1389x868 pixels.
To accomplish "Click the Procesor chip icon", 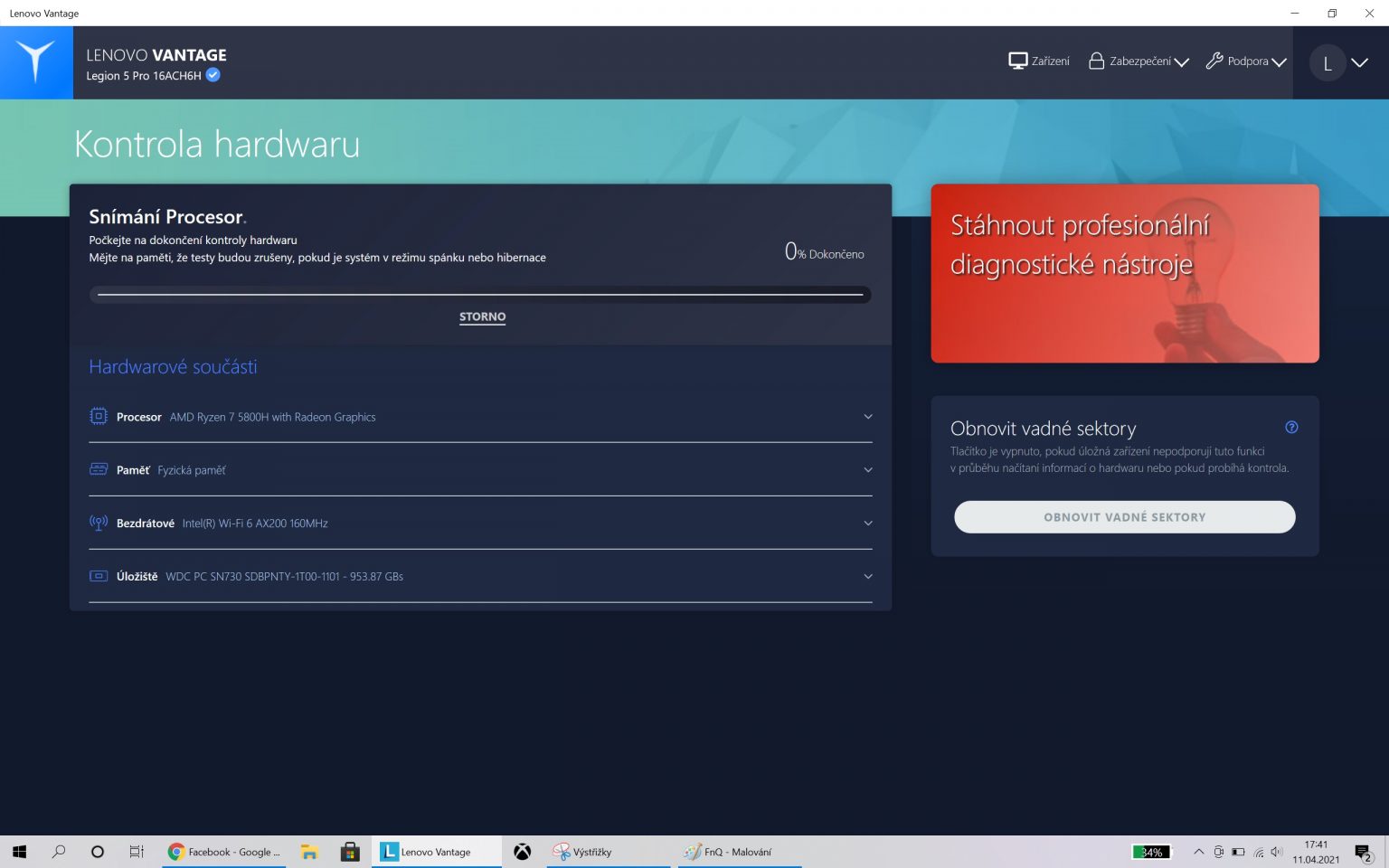I will 99,417.
